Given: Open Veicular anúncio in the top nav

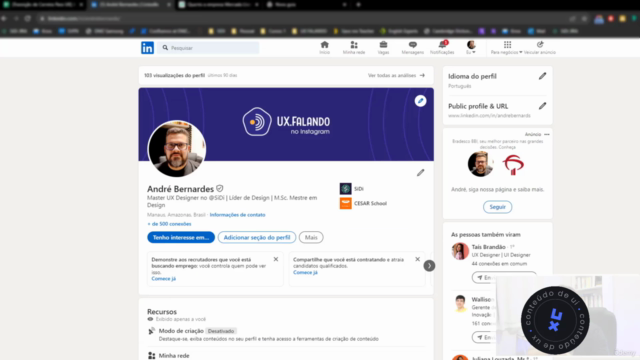Looking at the screenshot, I should click(x=540, y=47).
